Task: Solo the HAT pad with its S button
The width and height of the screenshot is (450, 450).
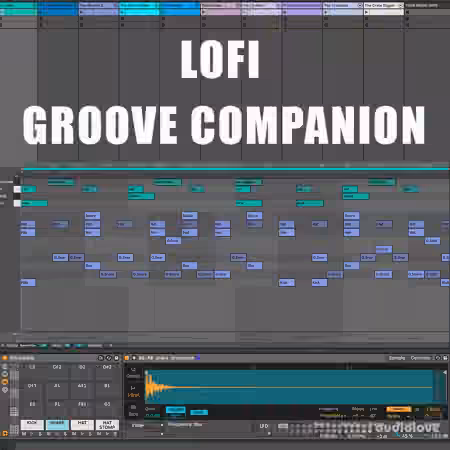Action: (x=90, y=434)
